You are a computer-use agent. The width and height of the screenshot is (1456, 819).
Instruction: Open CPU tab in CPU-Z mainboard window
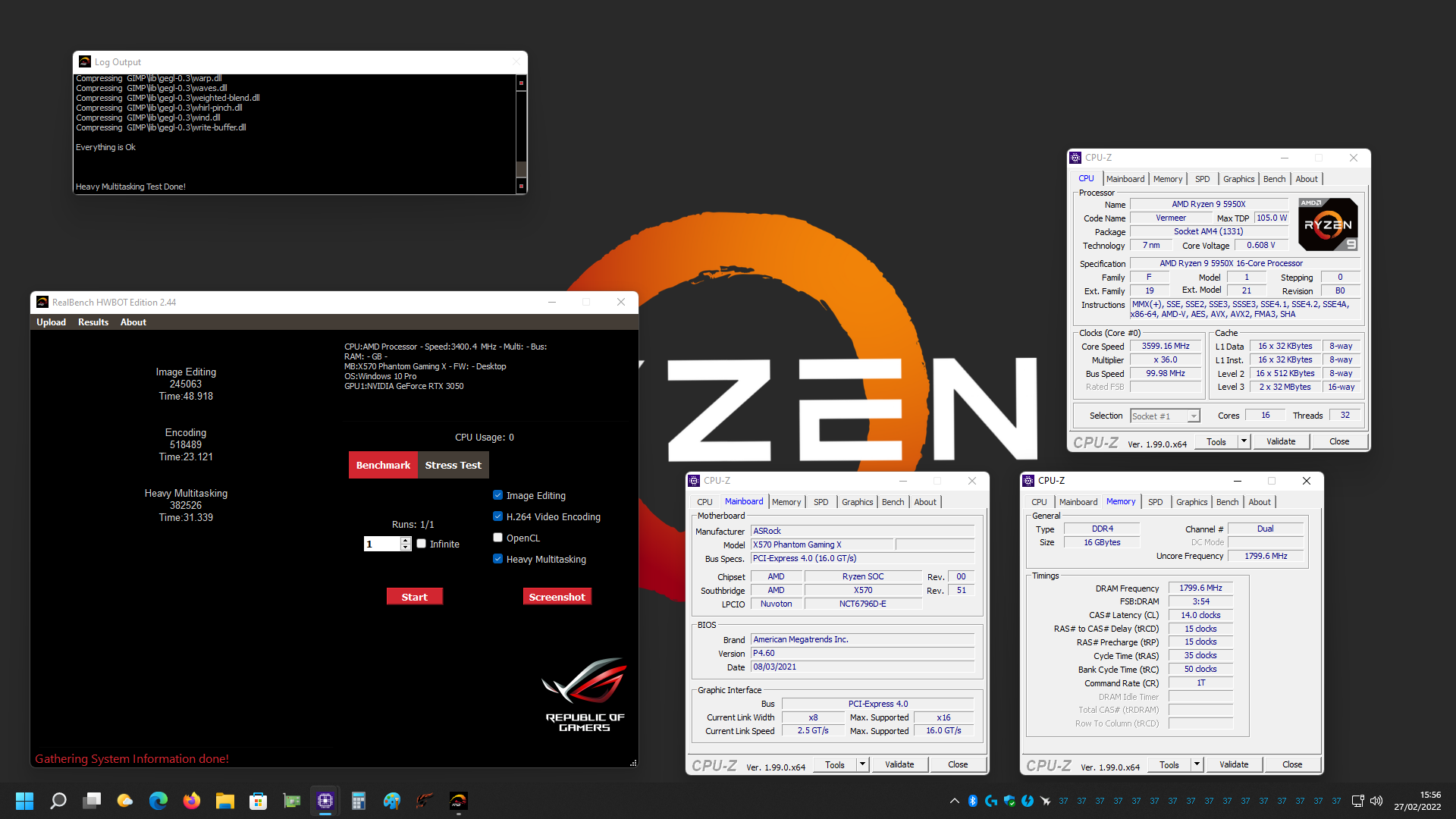click(x=704, y=502)
